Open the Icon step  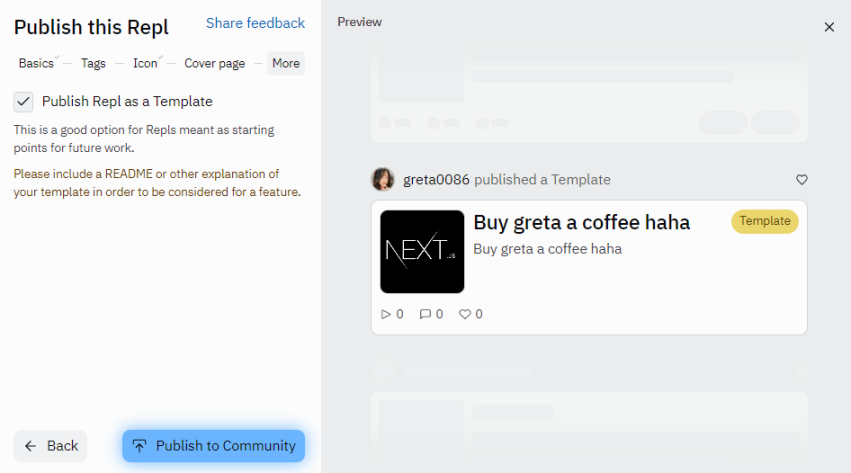click(x=145, y=63)
